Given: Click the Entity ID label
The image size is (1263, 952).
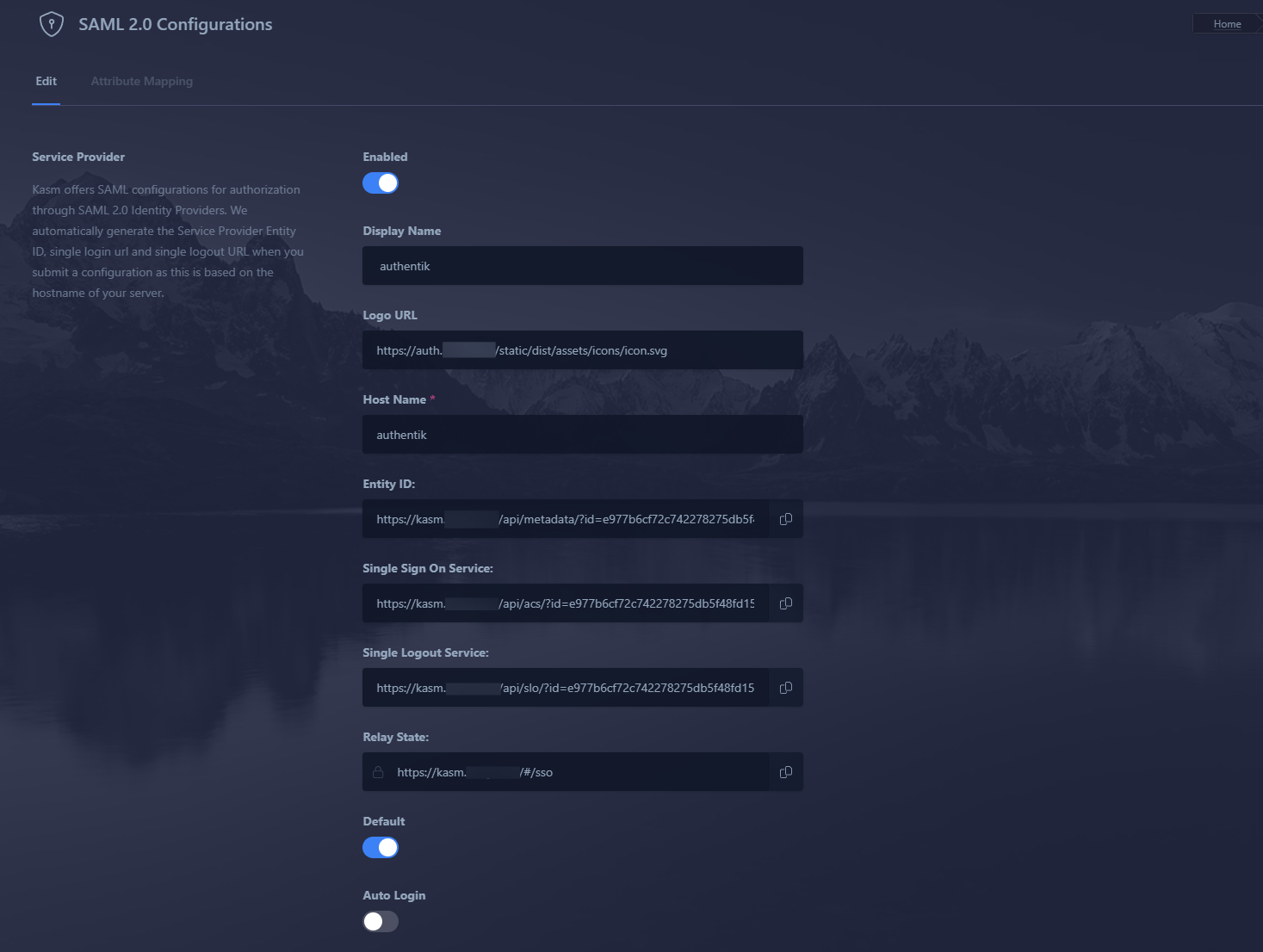Looking at the screenshot, I should click(x=389, y=484).
